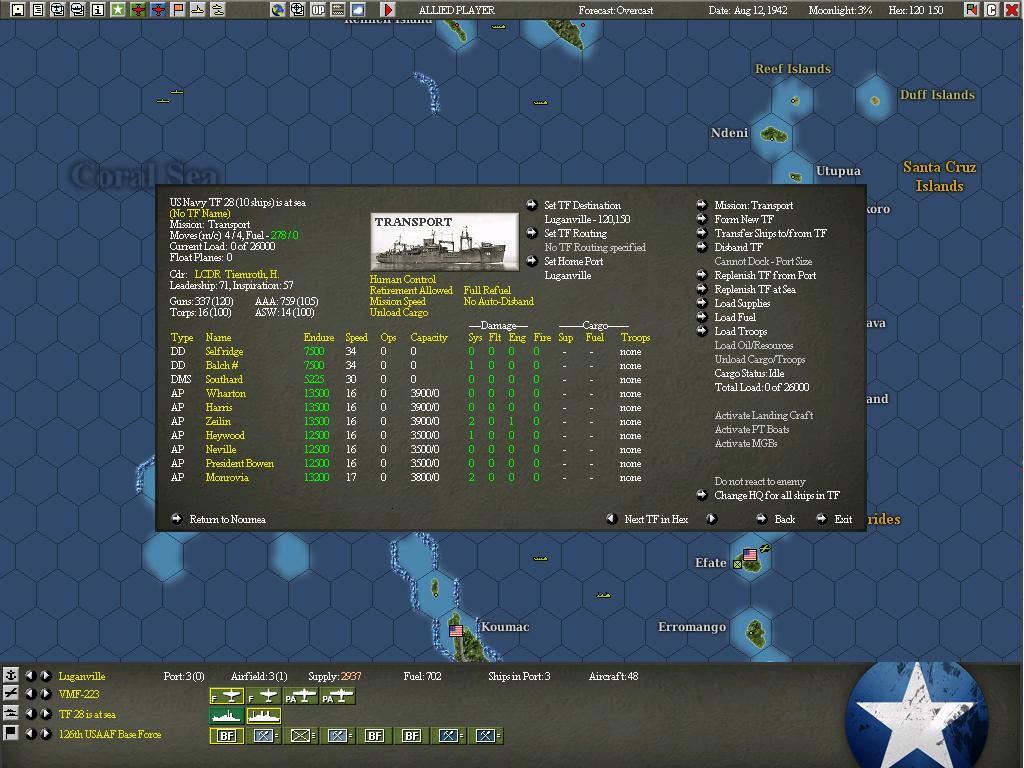Click the single yellow ship toolbar icon
Image resolution: width=1024 pixels, height=768 pixels.
coord(197,10)
